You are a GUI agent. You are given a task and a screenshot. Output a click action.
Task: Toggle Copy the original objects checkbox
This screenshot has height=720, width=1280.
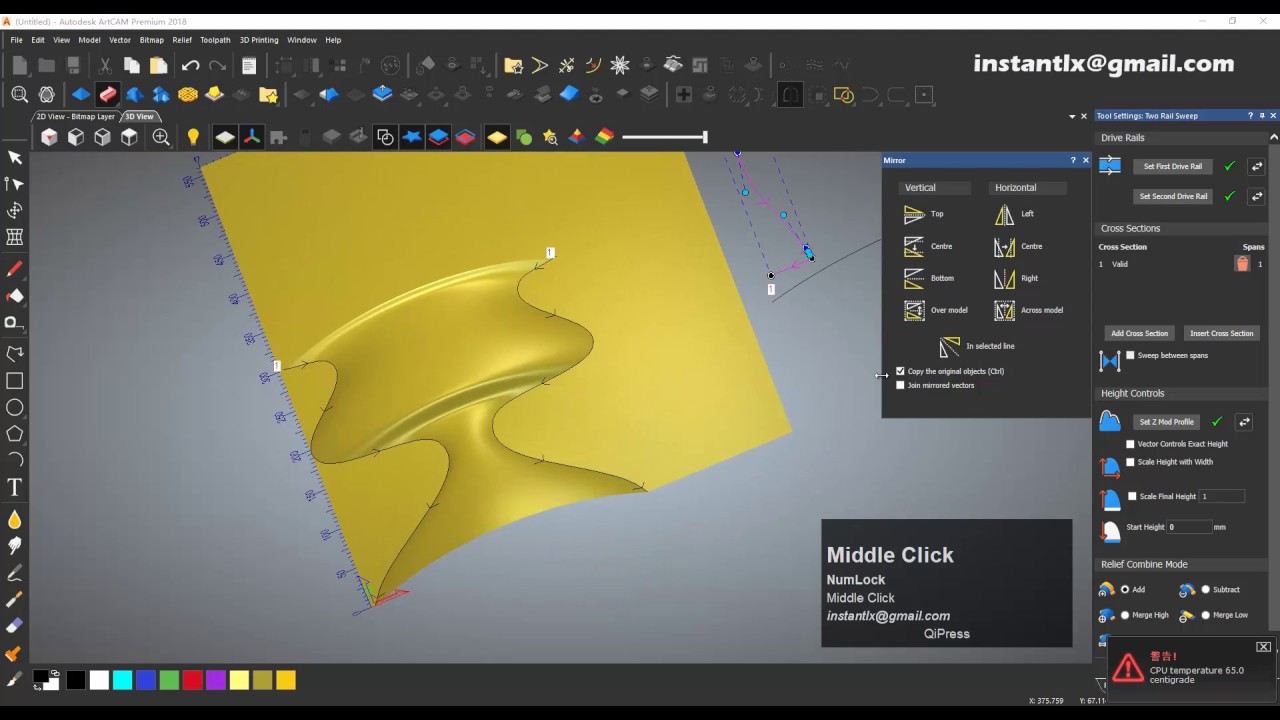point(900,371)
